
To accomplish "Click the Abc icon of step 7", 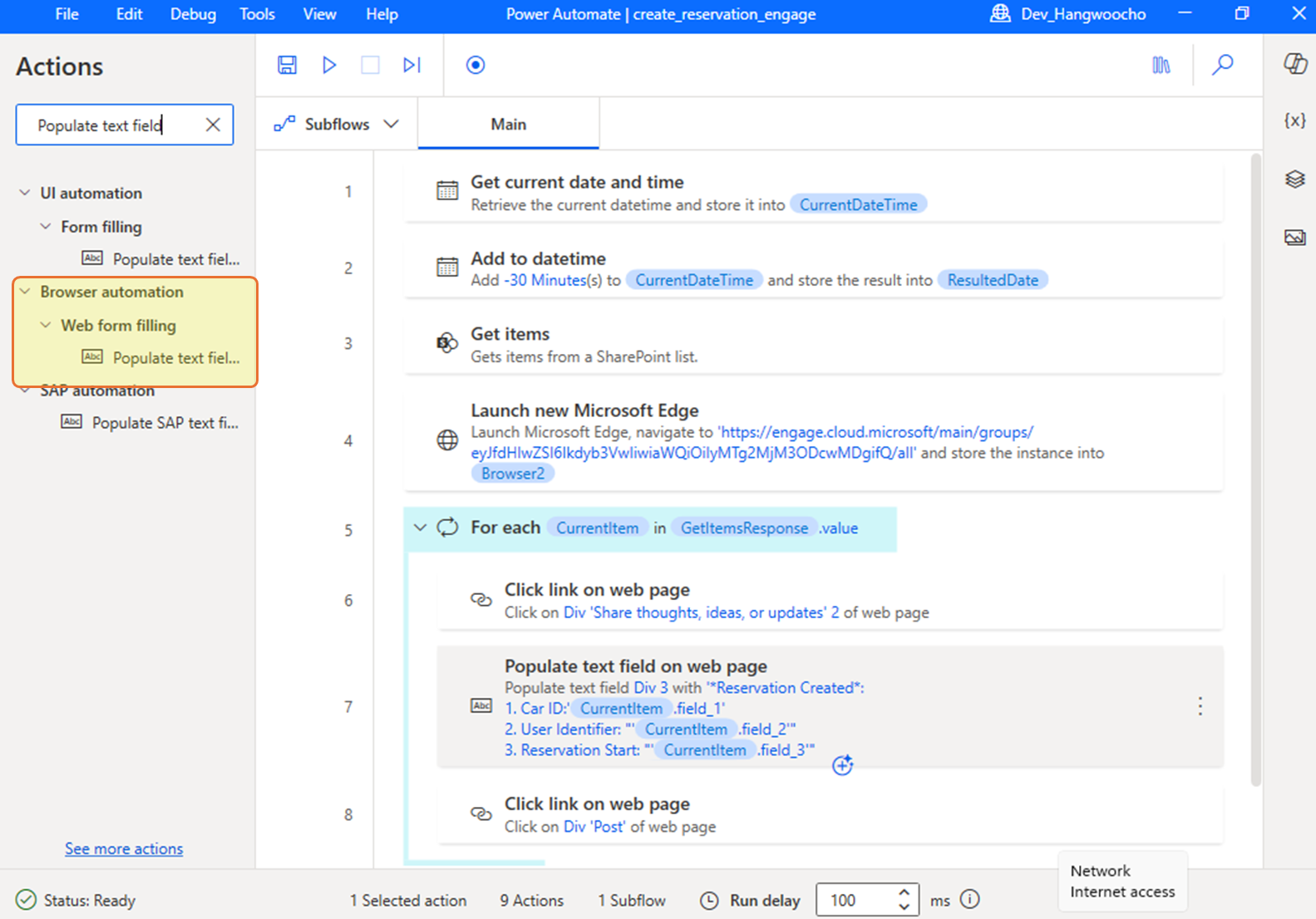I will pos(481,705).
